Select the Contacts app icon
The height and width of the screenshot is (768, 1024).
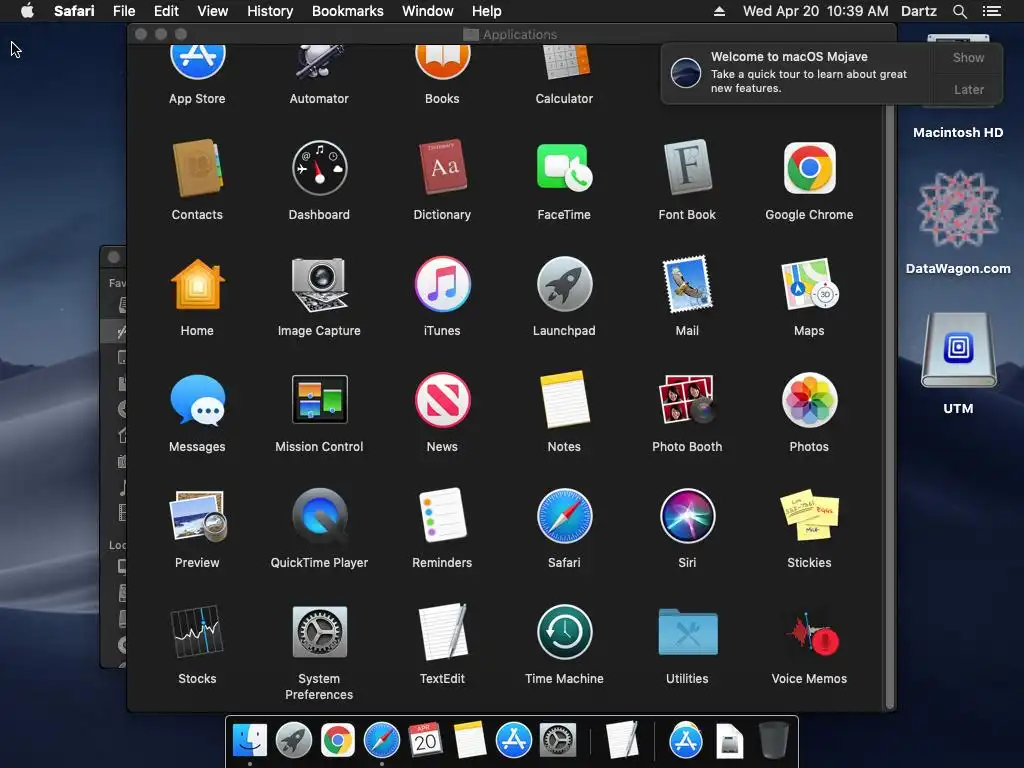coord(197,168)
